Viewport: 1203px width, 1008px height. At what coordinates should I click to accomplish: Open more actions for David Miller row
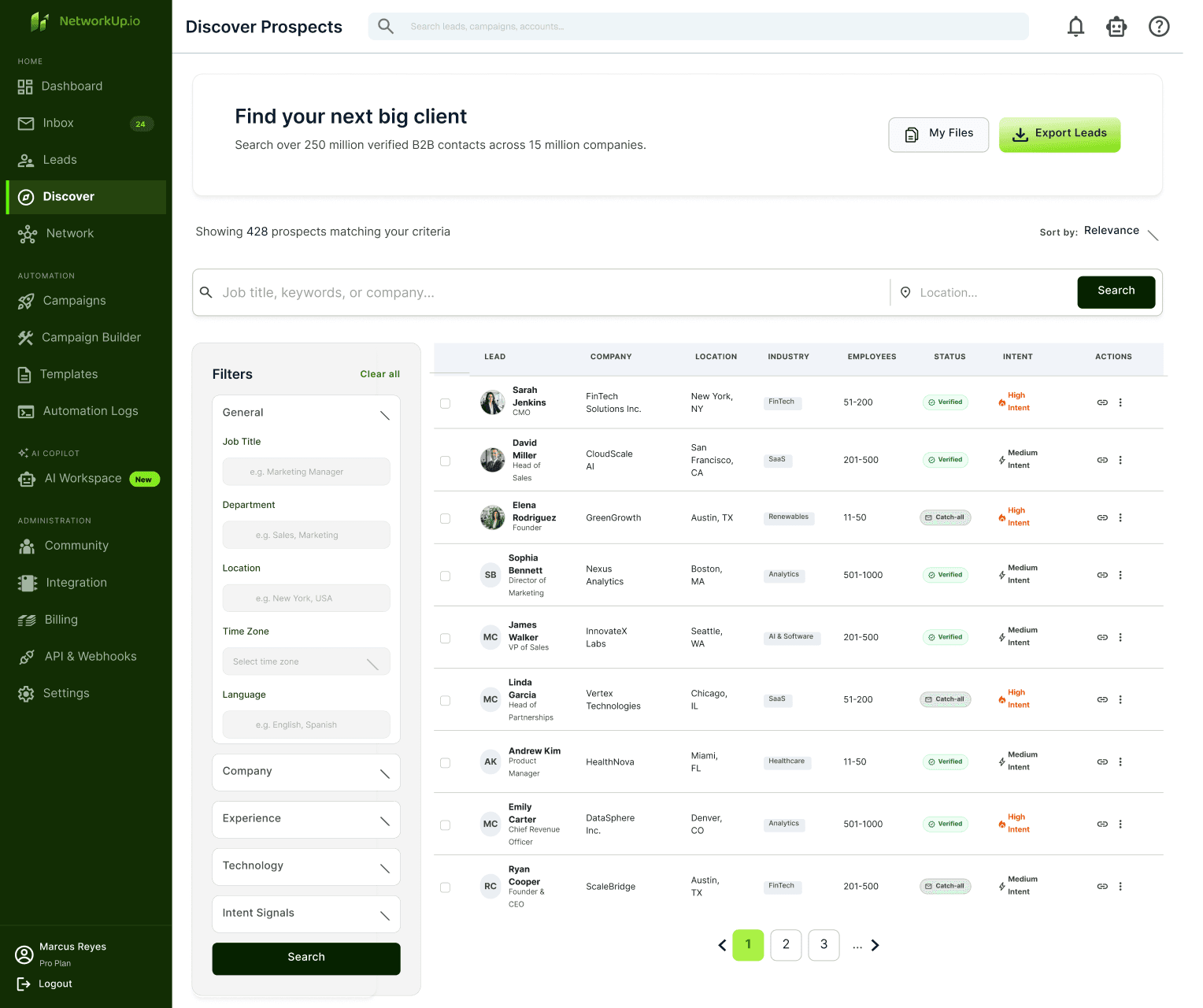tap(1120, 460)
